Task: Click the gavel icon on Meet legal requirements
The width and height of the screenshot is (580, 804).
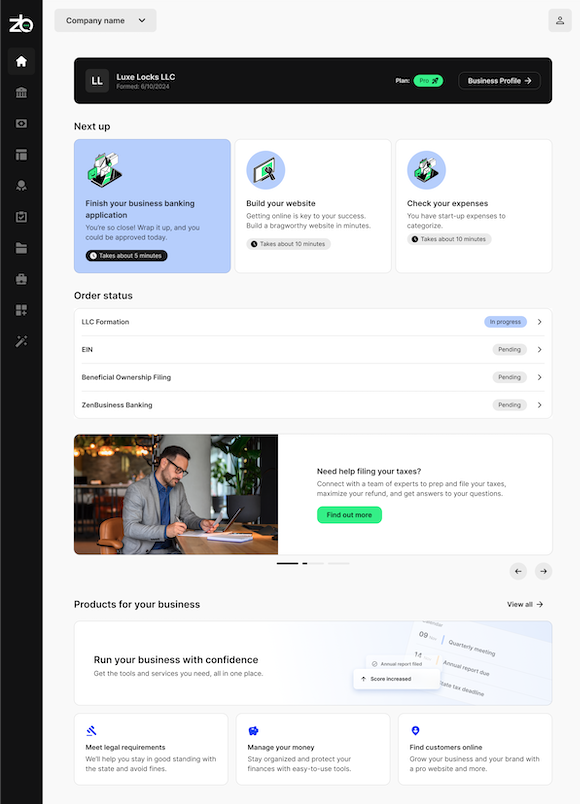Action: (91, 731)
